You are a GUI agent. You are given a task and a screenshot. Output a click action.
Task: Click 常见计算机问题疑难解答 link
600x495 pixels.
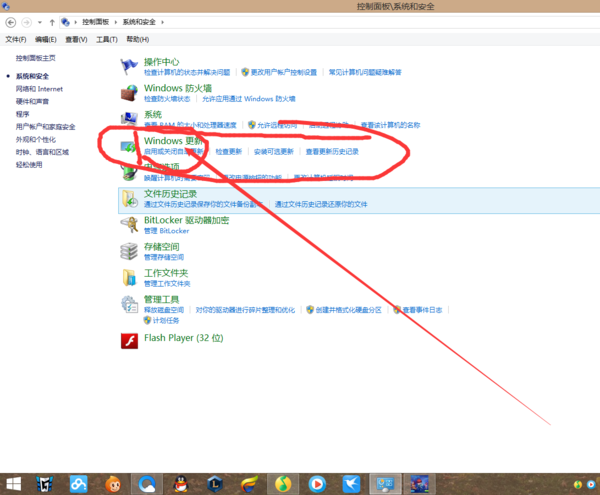coord(365,72)
